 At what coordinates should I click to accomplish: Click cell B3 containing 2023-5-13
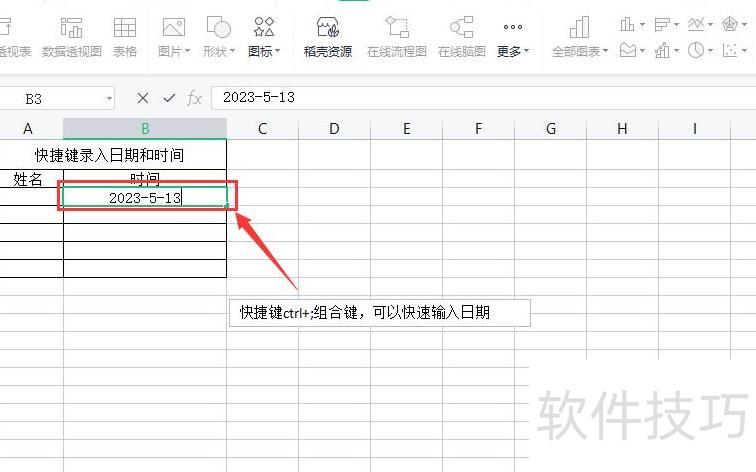click(145, 197)
